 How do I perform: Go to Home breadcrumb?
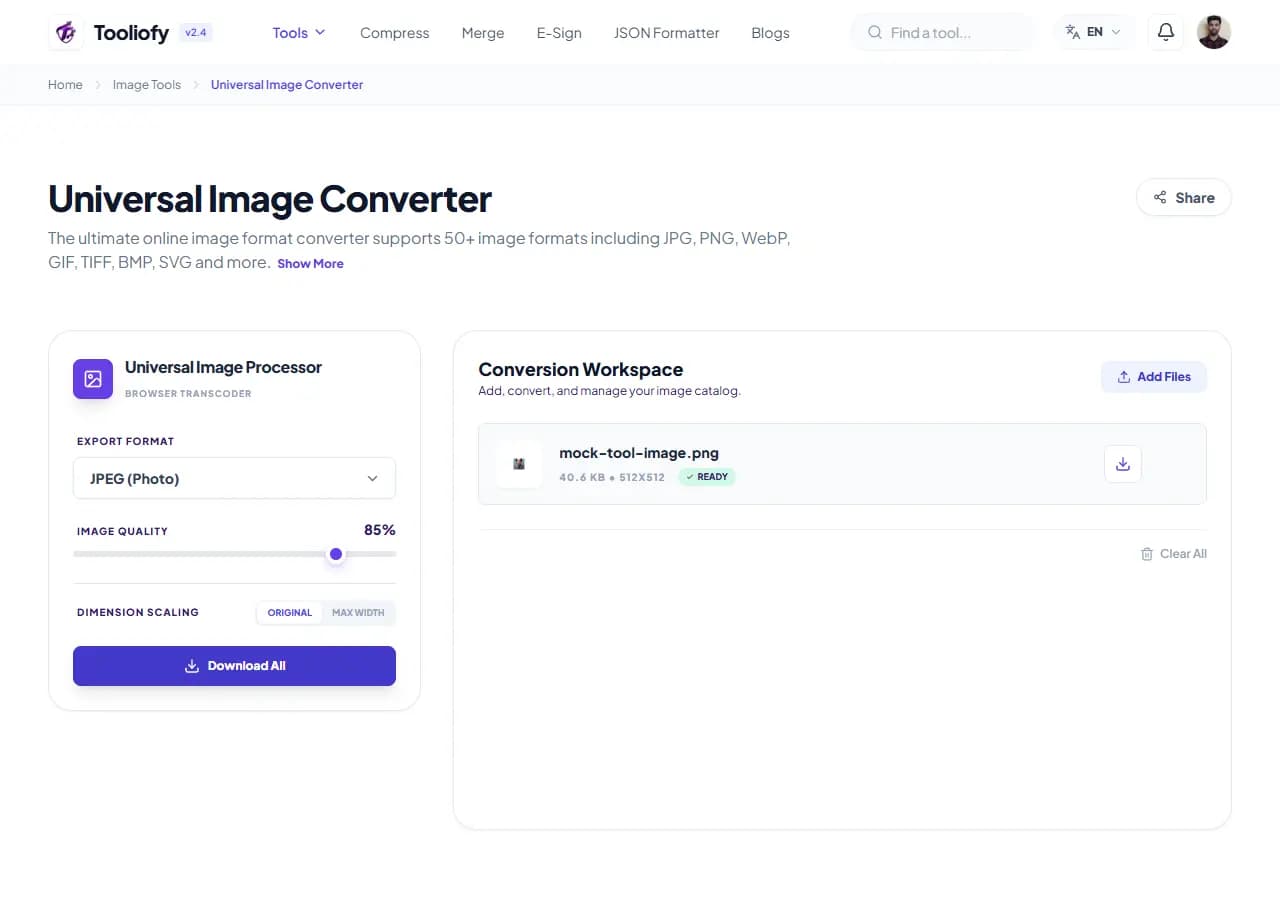pos(65,85)
